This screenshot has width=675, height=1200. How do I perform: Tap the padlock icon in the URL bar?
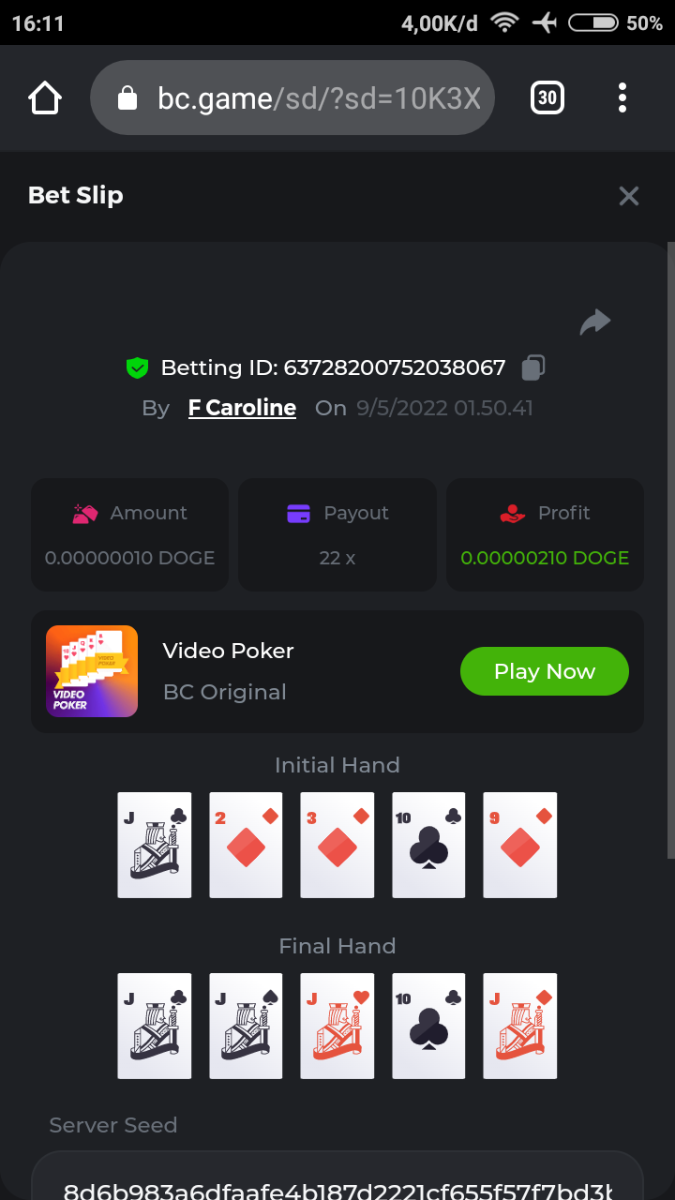(x=126, y=98)
